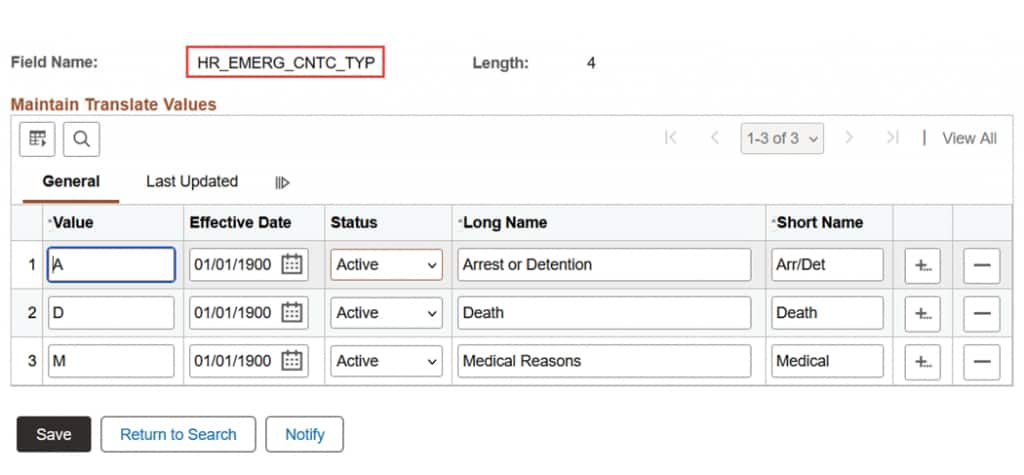The width and height of the screenshot is (1024, 475).
Task: Switch to the Last Updated tab
Action: pos(192,181)
